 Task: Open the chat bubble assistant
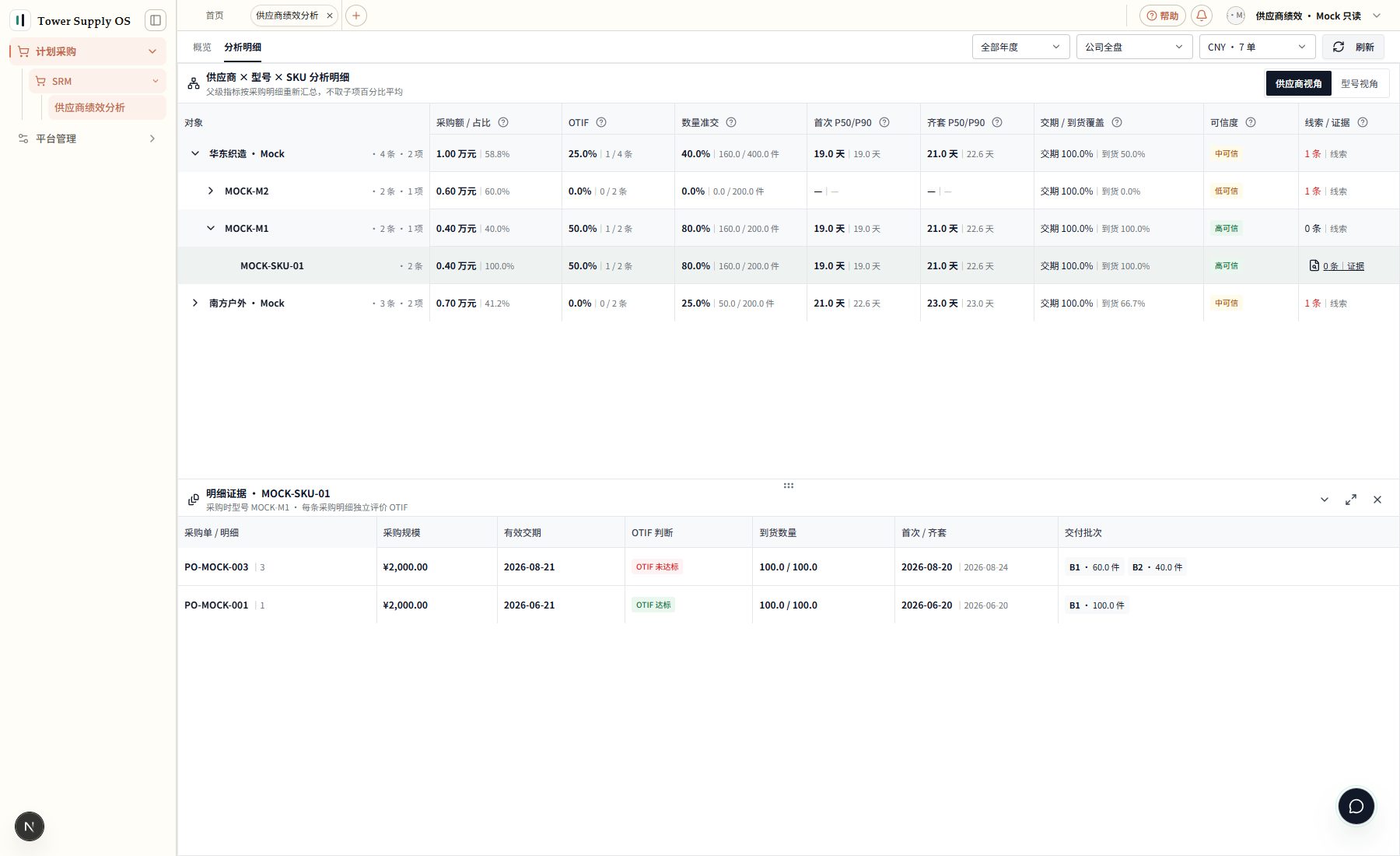(x=1356, y=806)
